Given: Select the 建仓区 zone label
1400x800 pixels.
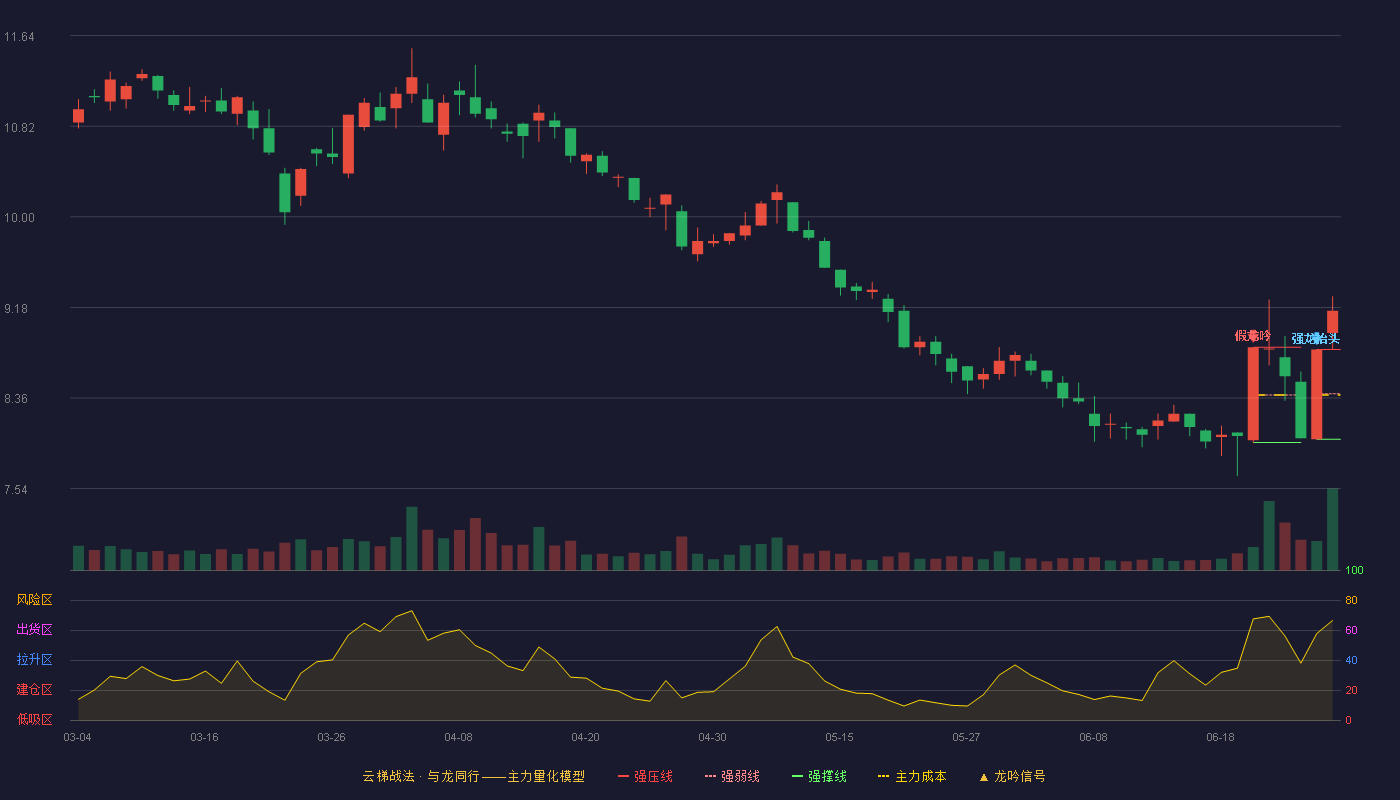Looking at the screenshot, I should (x=35, y=690).
